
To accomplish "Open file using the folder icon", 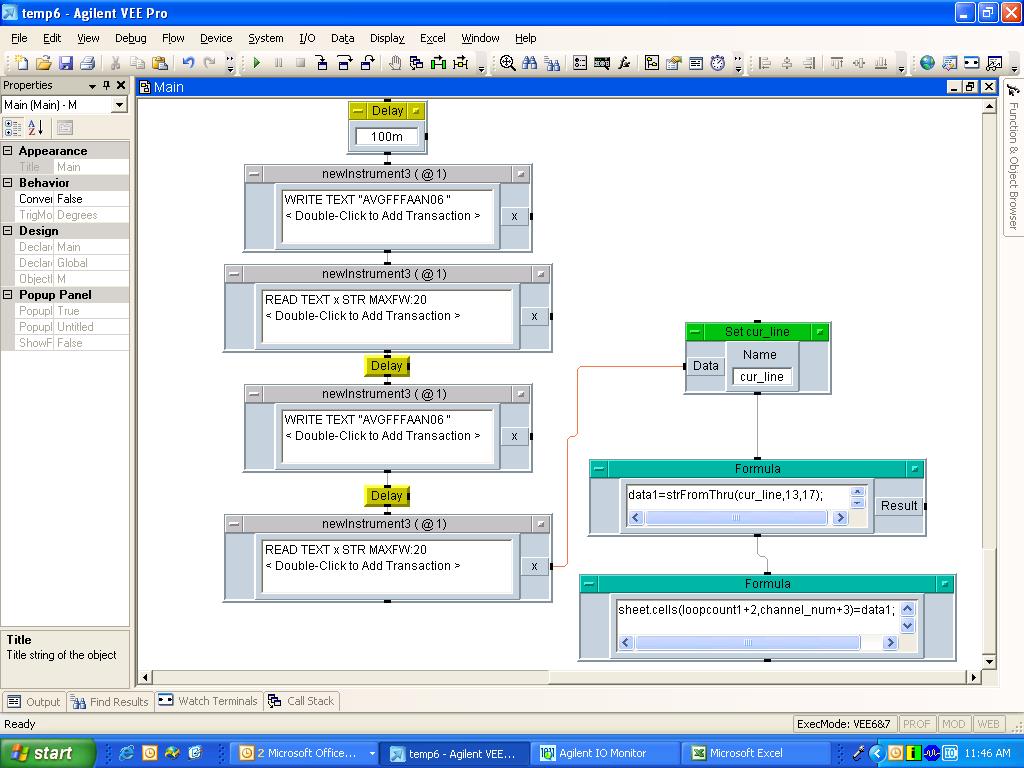I will [44, 63].
